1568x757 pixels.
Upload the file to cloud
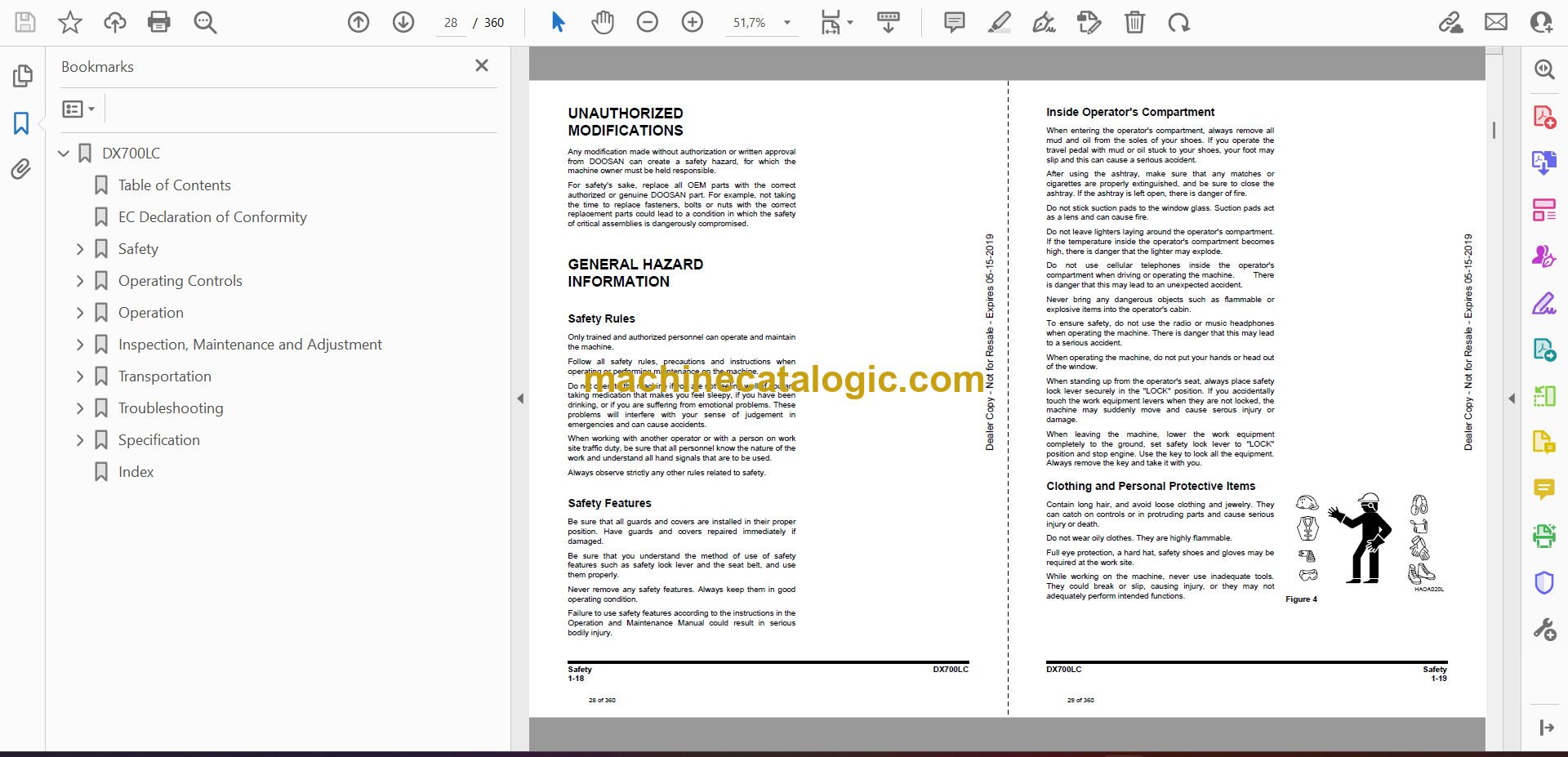click(x=115, y=22)
